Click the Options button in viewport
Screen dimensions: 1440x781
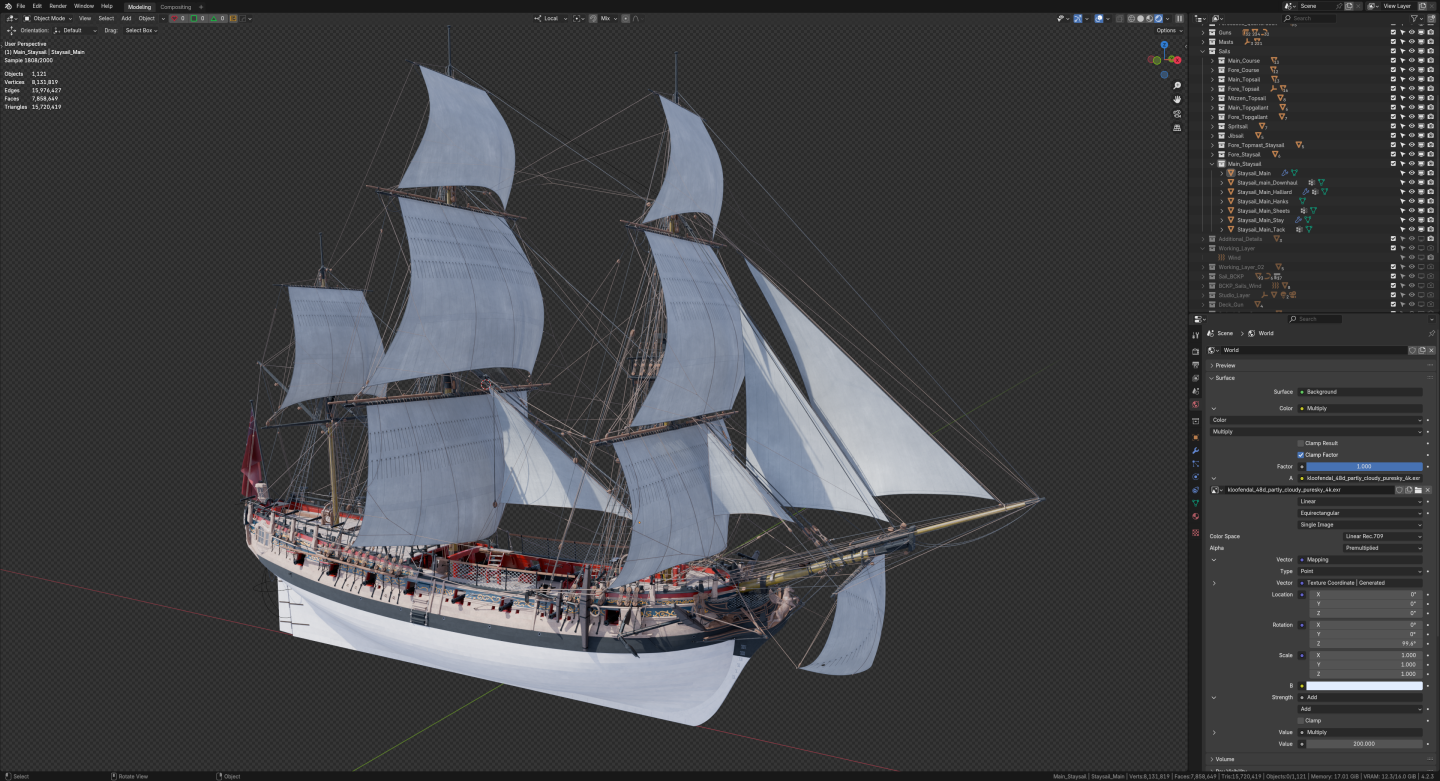1168,30
